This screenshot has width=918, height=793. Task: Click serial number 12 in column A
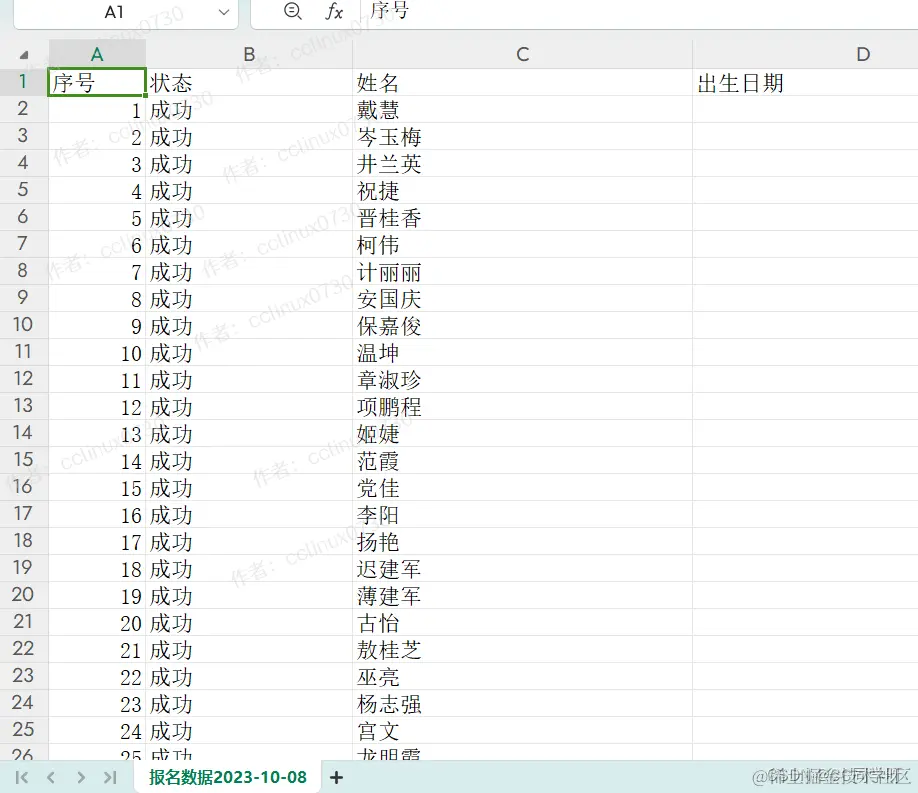coord(97,406)
